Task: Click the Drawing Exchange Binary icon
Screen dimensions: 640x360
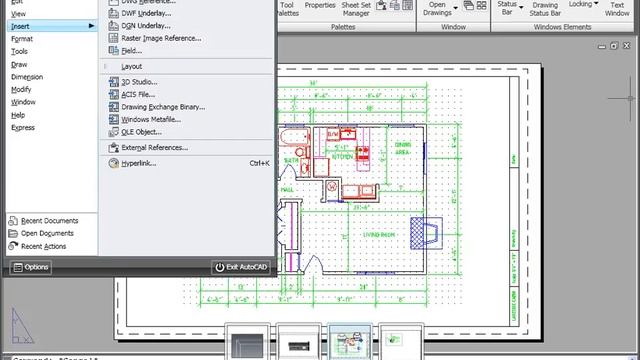Action: [x=113, y=107]
